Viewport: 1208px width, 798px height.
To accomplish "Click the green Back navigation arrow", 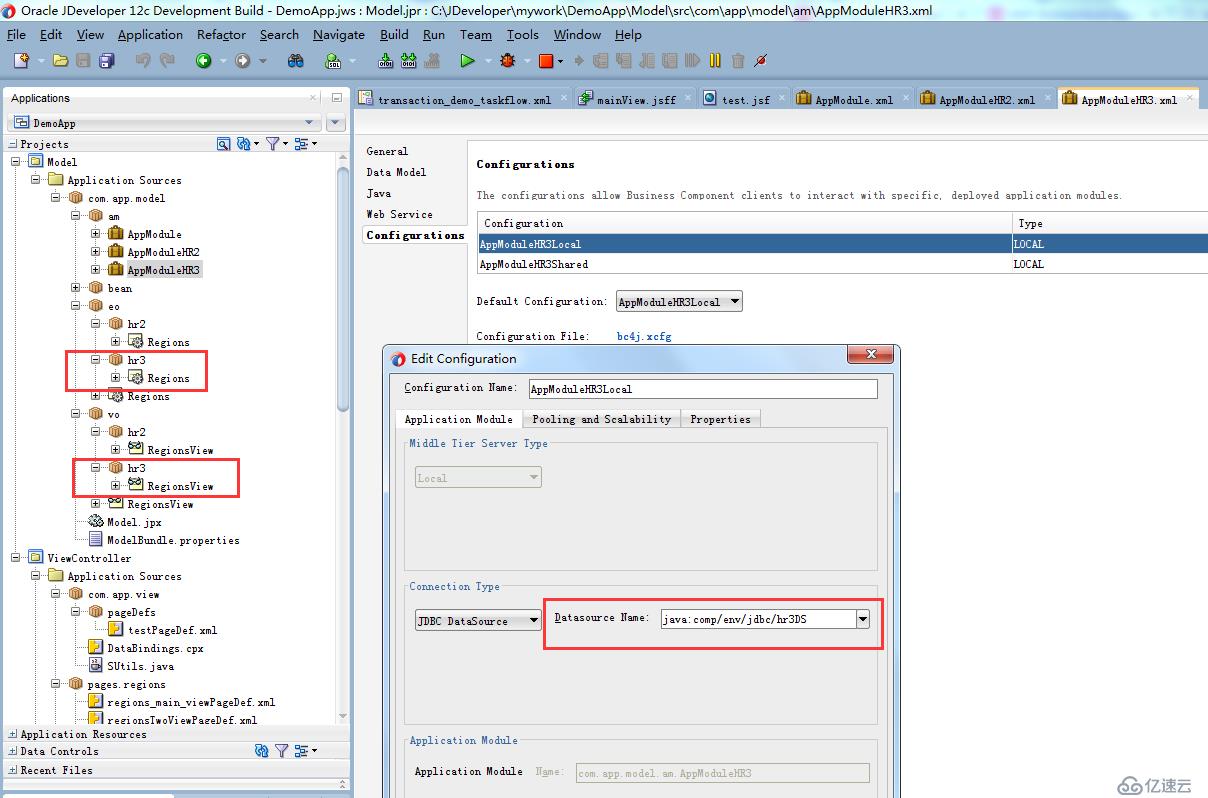I will point(203,61).
